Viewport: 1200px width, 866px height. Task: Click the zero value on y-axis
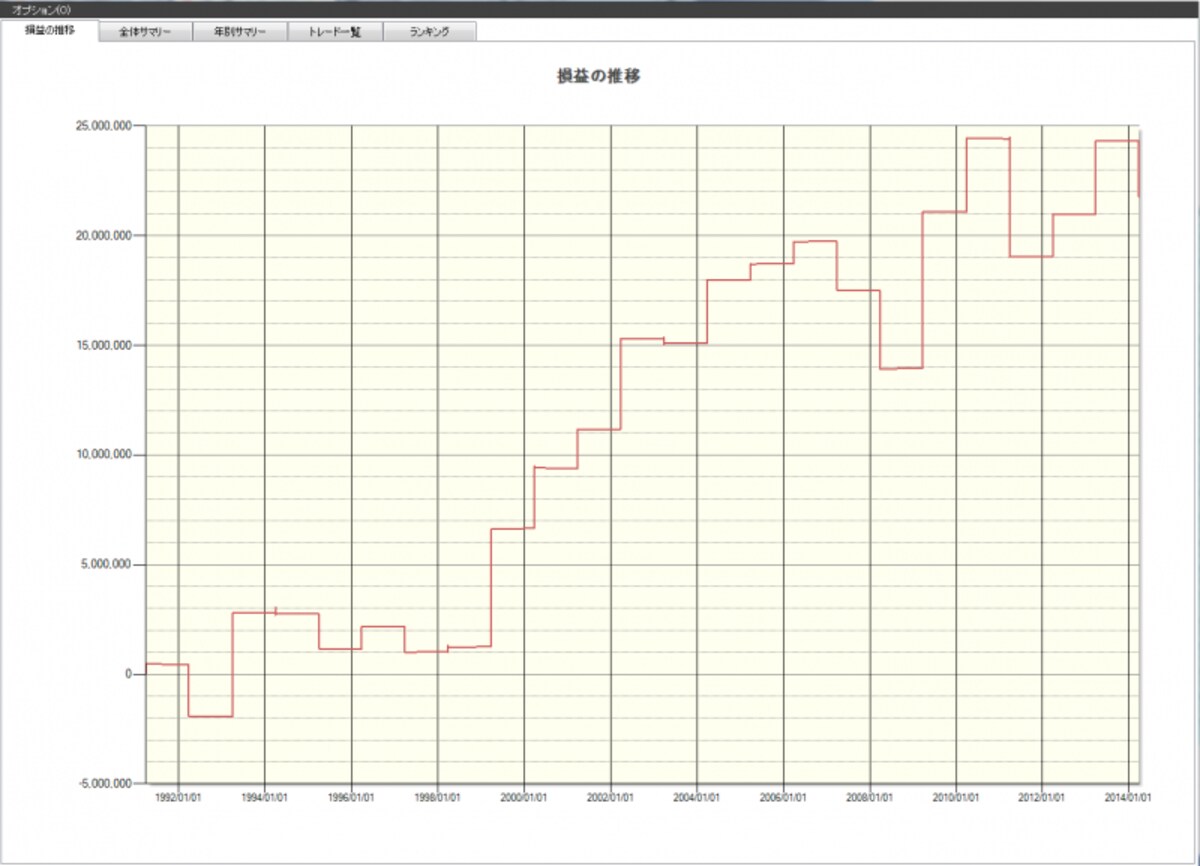129,674
